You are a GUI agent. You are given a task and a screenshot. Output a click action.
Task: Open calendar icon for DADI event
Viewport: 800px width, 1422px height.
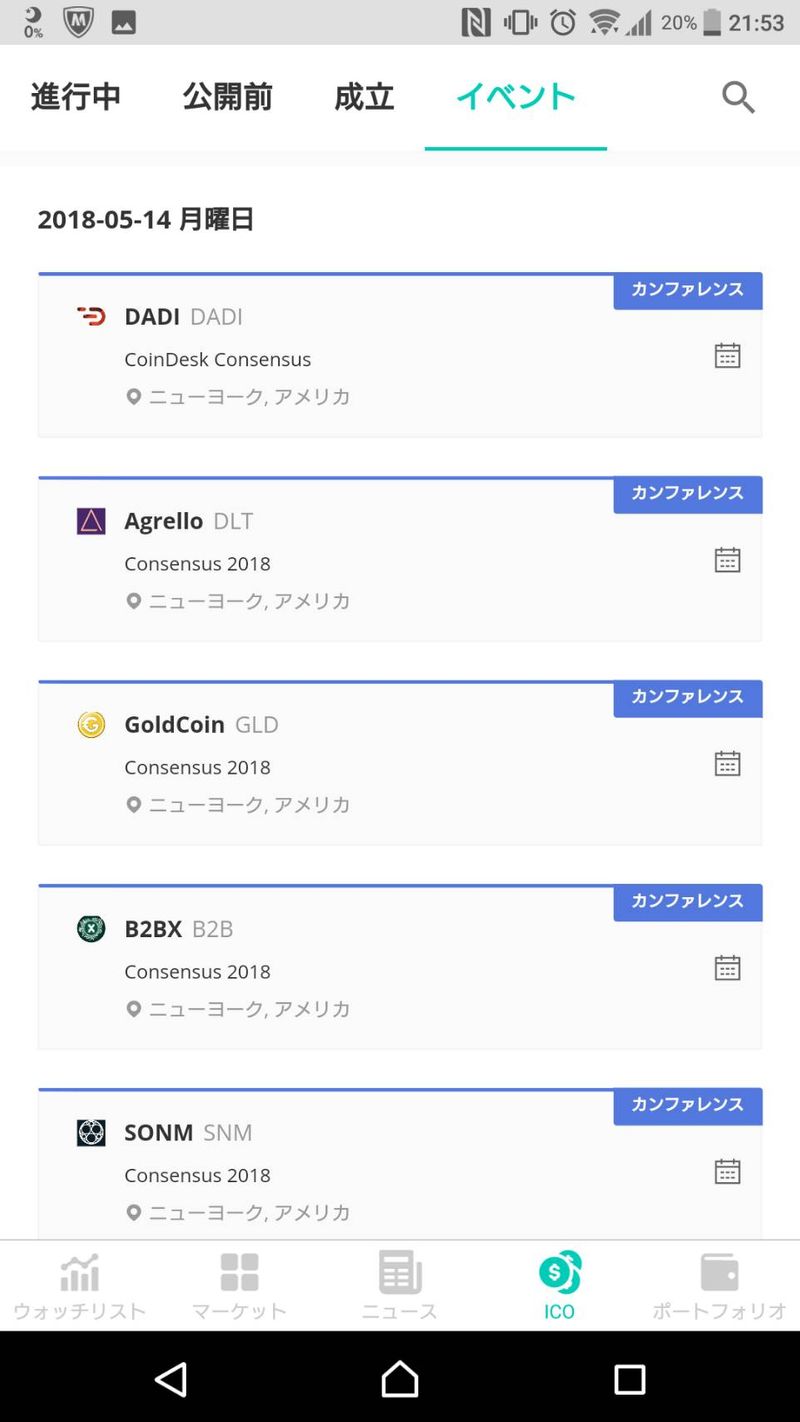point(727,356)
